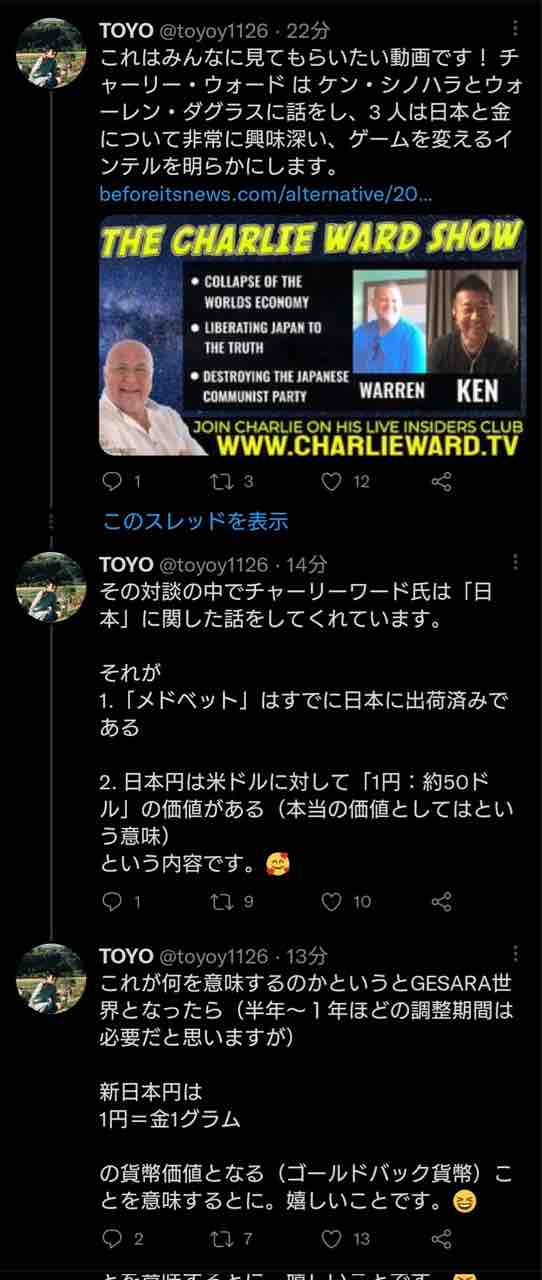Open more options on the 14分 tweet
The image size is (542, 1280).
515,564
